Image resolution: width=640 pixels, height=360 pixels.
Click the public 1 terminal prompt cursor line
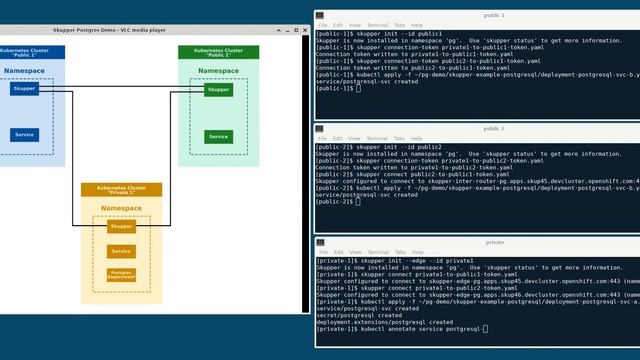[338, 89]
